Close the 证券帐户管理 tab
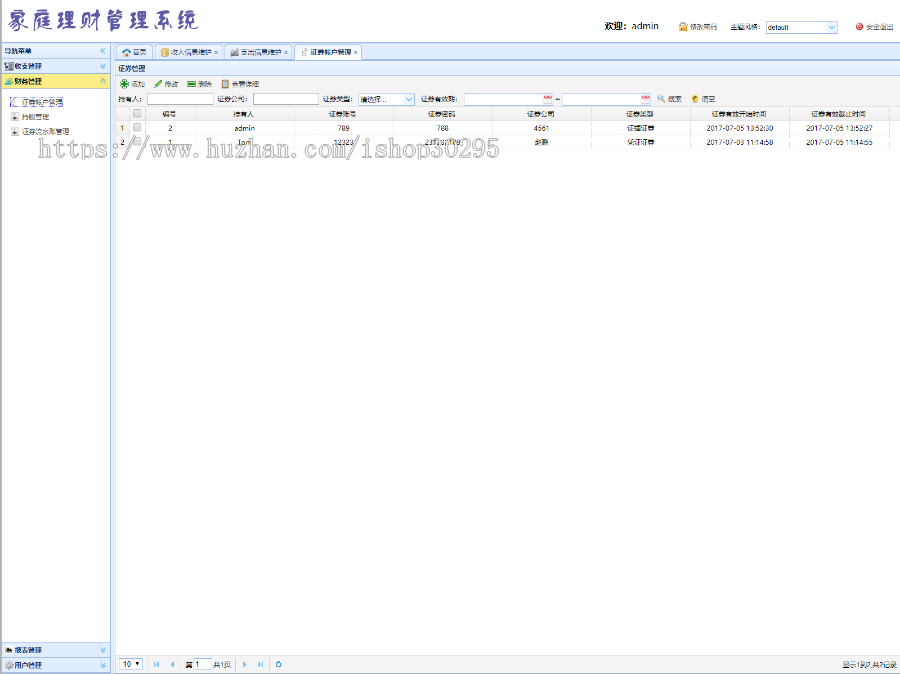Screen dimensions: 900x674 click(356, 52)
